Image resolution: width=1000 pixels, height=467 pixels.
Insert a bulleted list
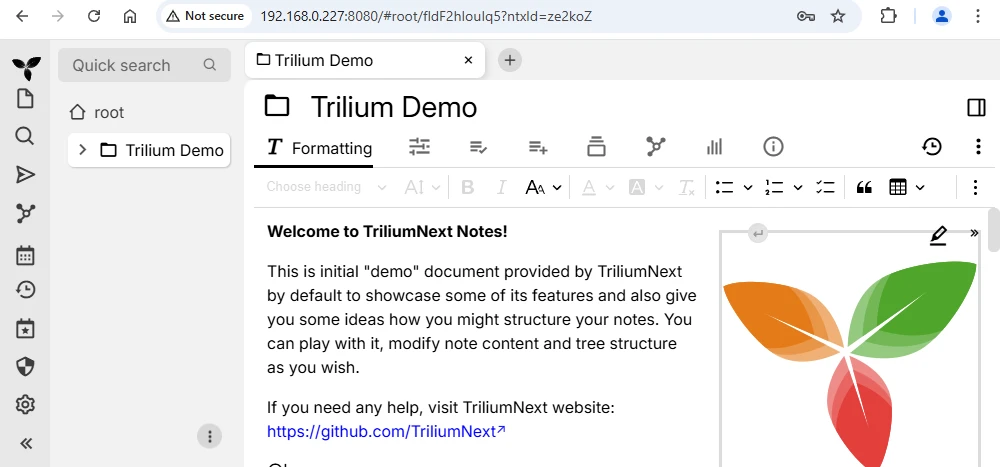pyautogui.click(x=725, y=187)
